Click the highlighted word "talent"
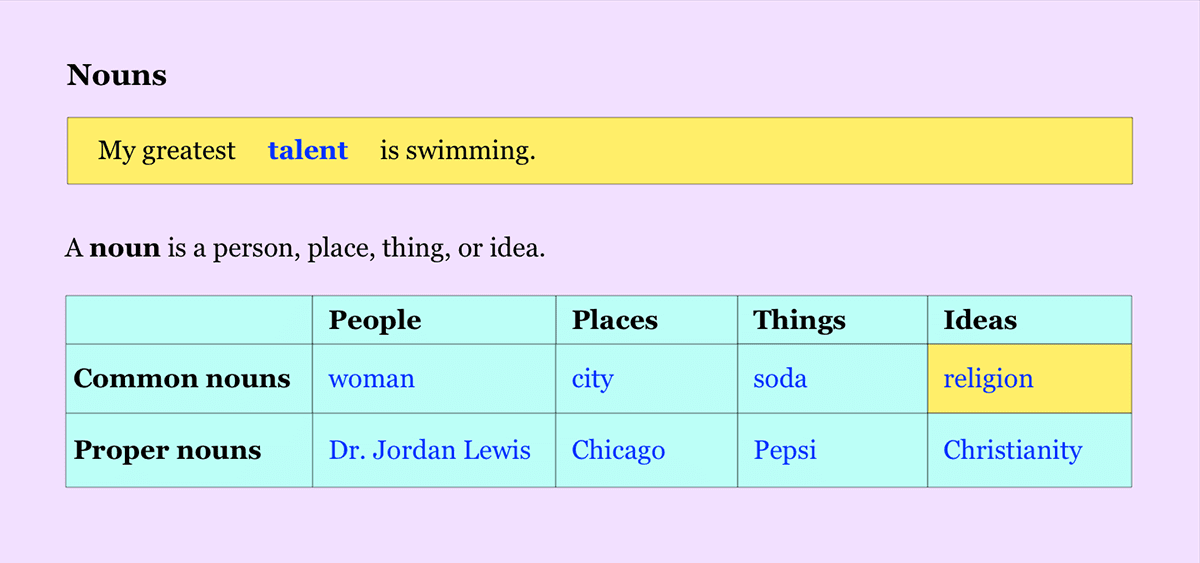The image size is (1200, 563). (x=308, y=151)
